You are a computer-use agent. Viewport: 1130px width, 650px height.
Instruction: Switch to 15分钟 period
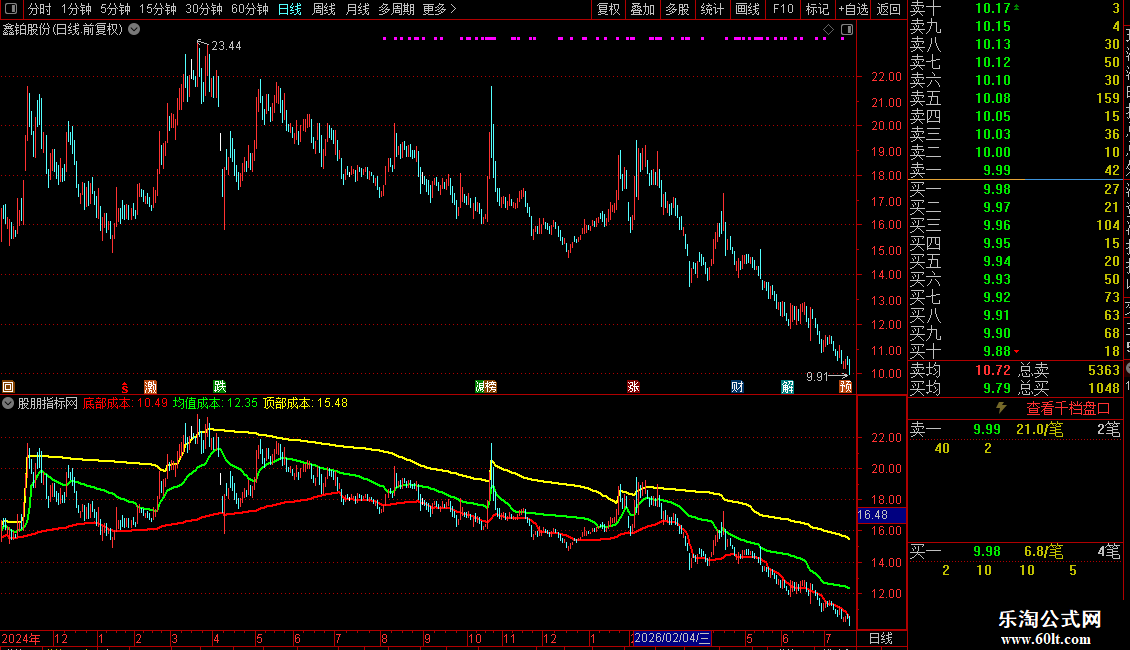pos(157,9)
